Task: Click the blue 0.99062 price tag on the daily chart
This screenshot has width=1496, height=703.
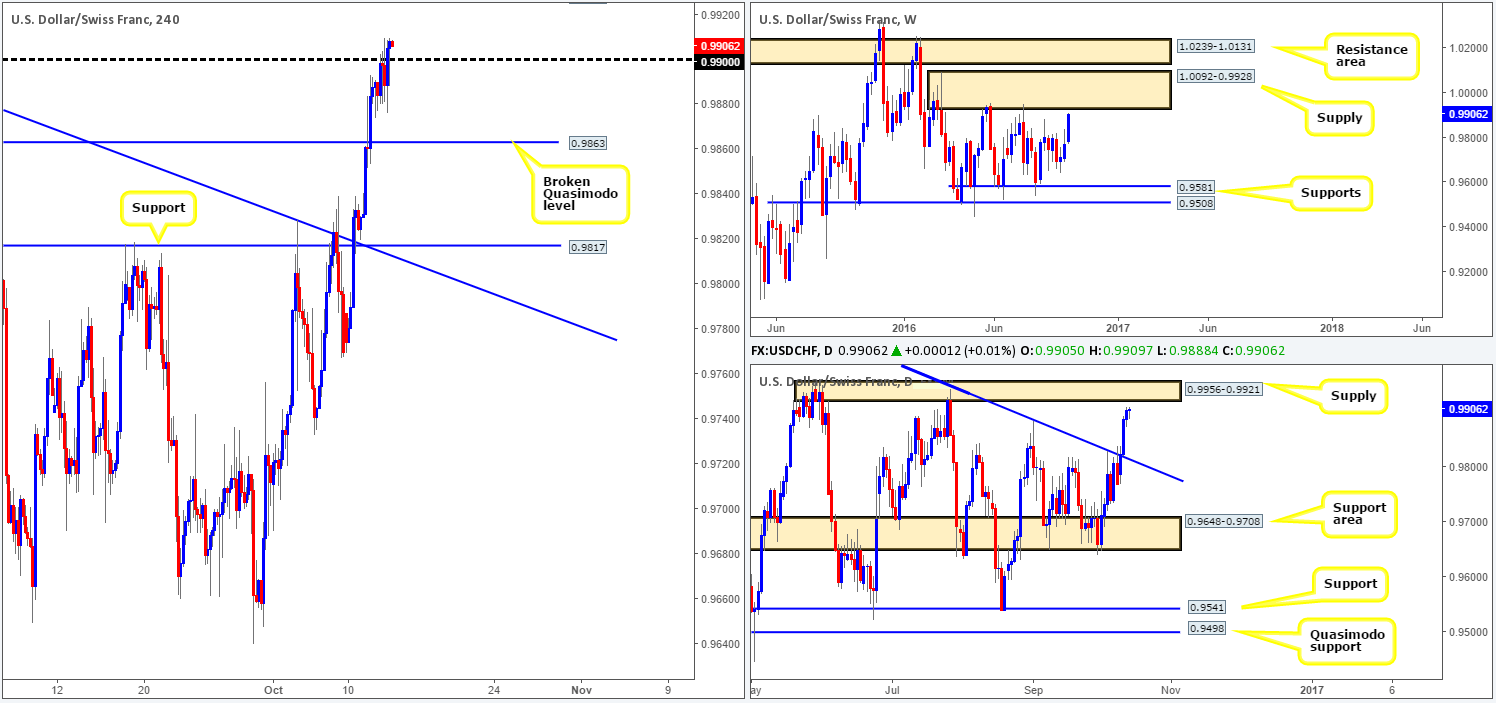Action: tap(1467, 409)
